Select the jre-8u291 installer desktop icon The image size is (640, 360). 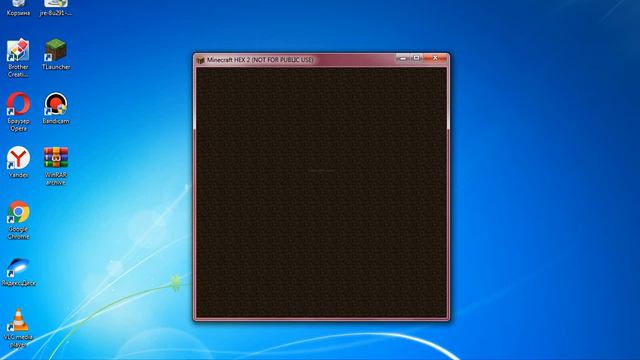point(56,8)
